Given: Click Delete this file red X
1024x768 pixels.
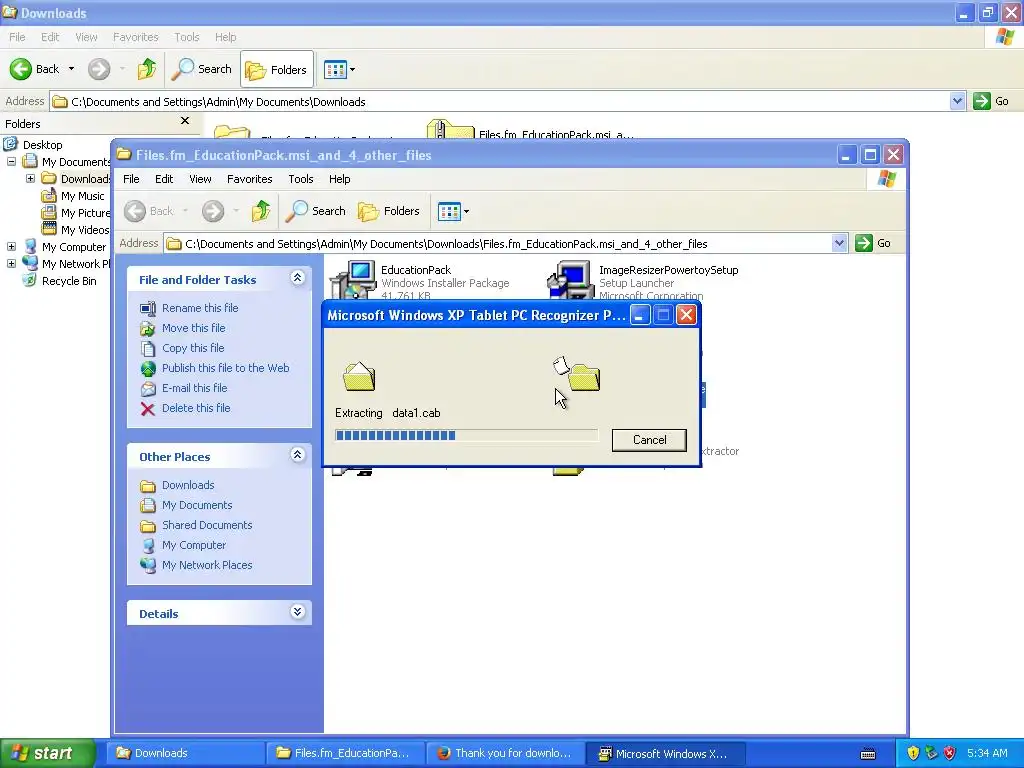Looking at the screenshot, I should [x=148, y=409].
